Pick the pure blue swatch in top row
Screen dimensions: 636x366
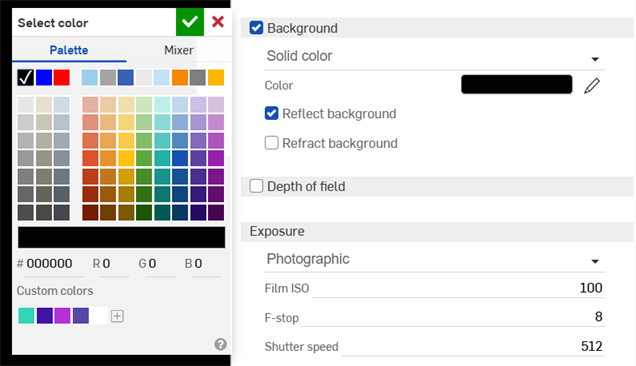point(44,78)
